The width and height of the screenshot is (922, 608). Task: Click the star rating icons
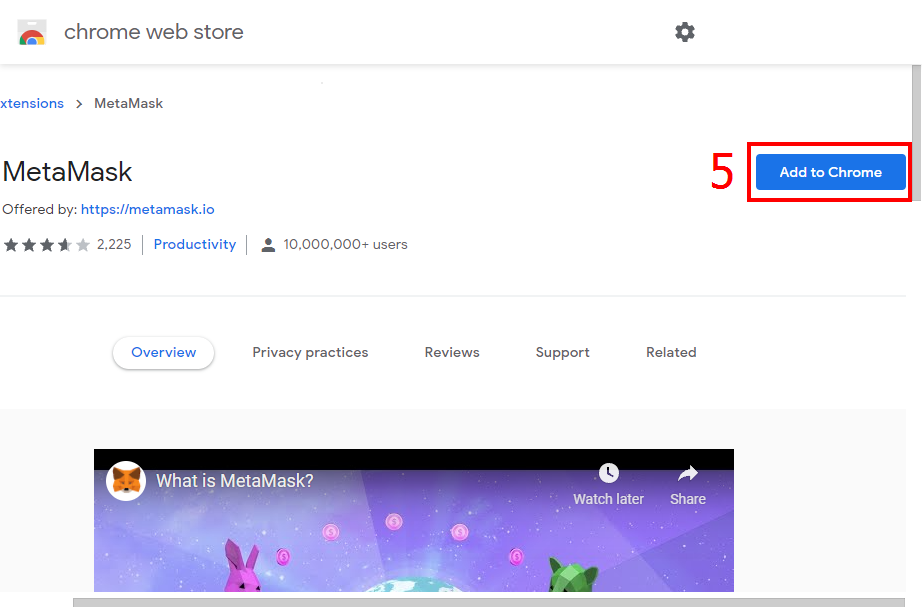[47, 245]
